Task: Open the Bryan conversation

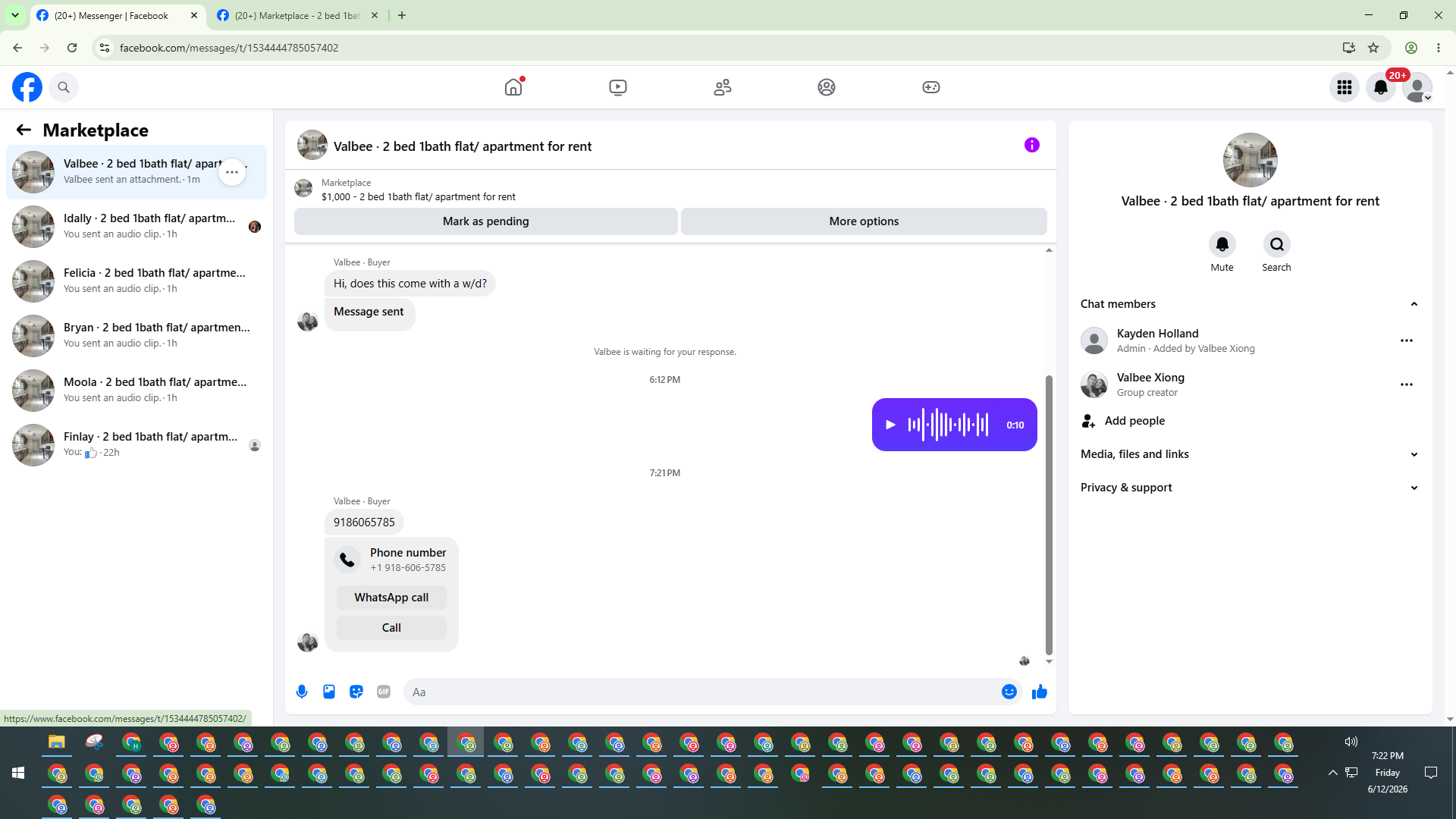Action: click(136, 336)
